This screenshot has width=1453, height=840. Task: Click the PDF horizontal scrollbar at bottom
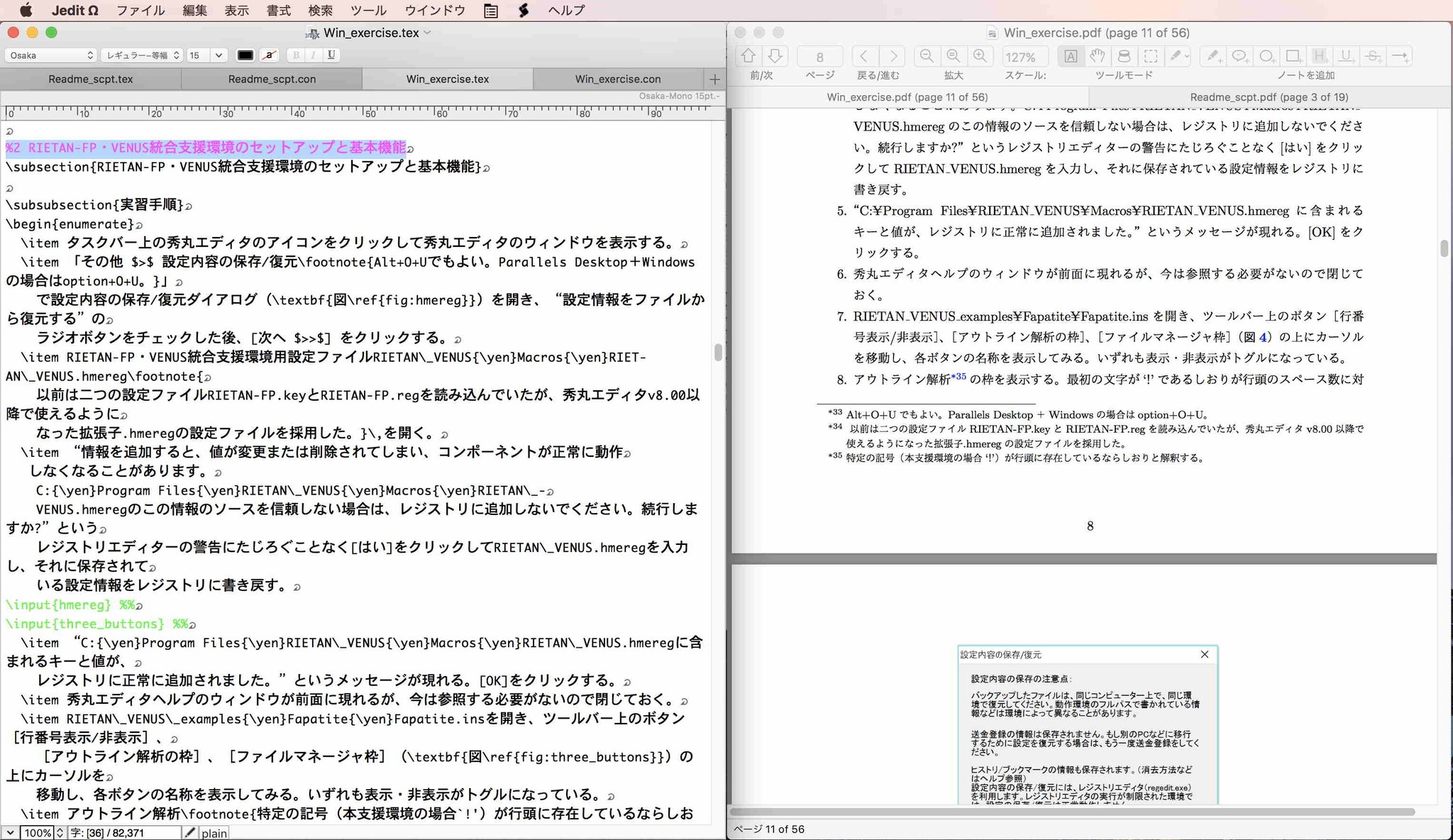tap(1073, 812)
